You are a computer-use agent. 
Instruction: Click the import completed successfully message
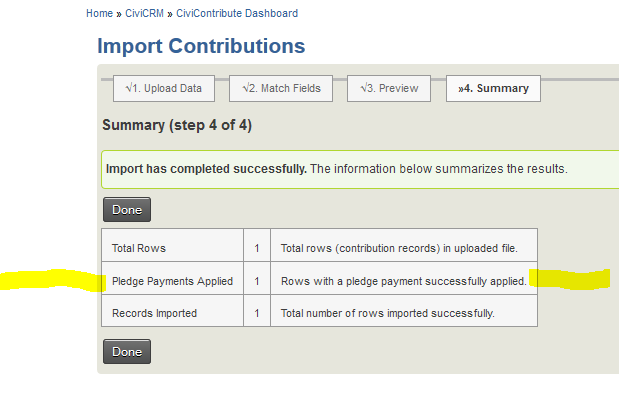click(336, 169)
